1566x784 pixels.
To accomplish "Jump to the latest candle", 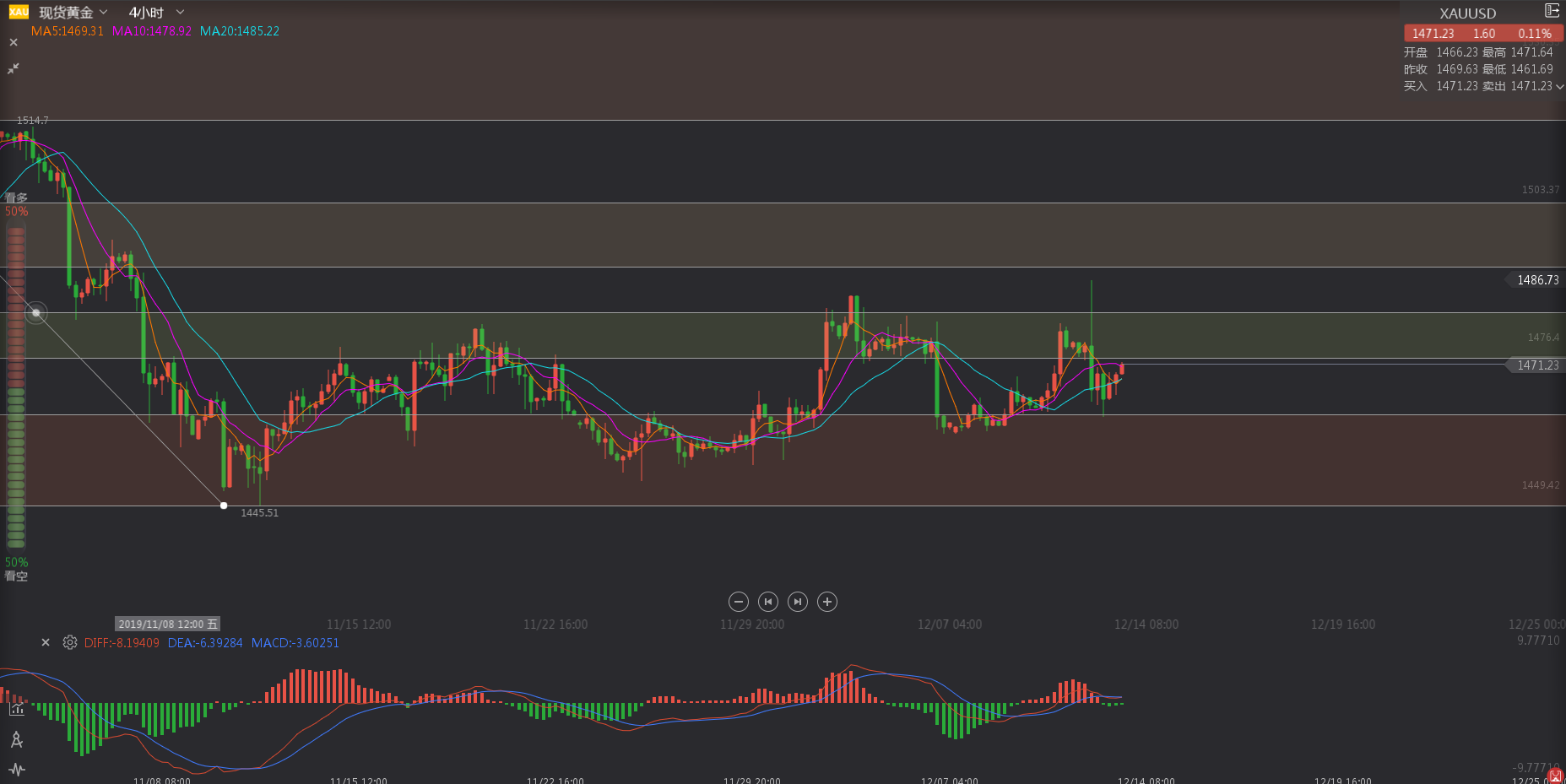I will point(798,602).
